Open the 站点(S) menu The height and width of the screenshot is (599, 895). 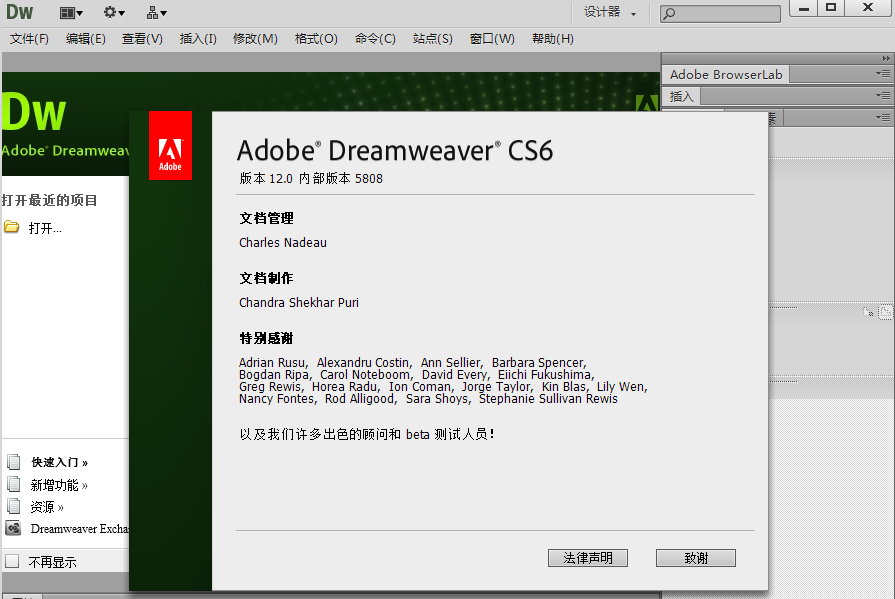pyautogui.click(x=432, y=39)
